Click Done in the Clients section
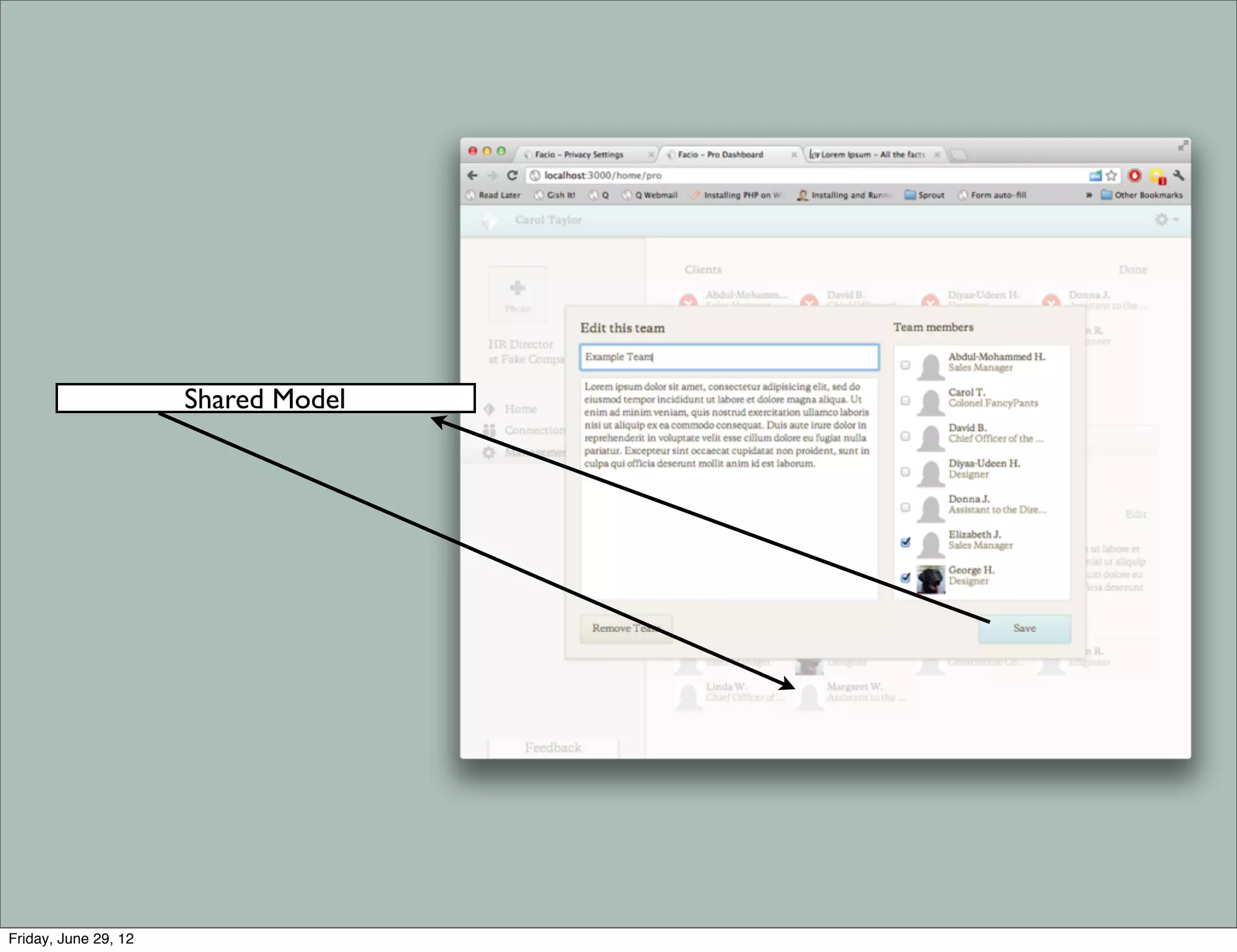The width and height of the screenshot is (1237, 952). pos(1133,269)
